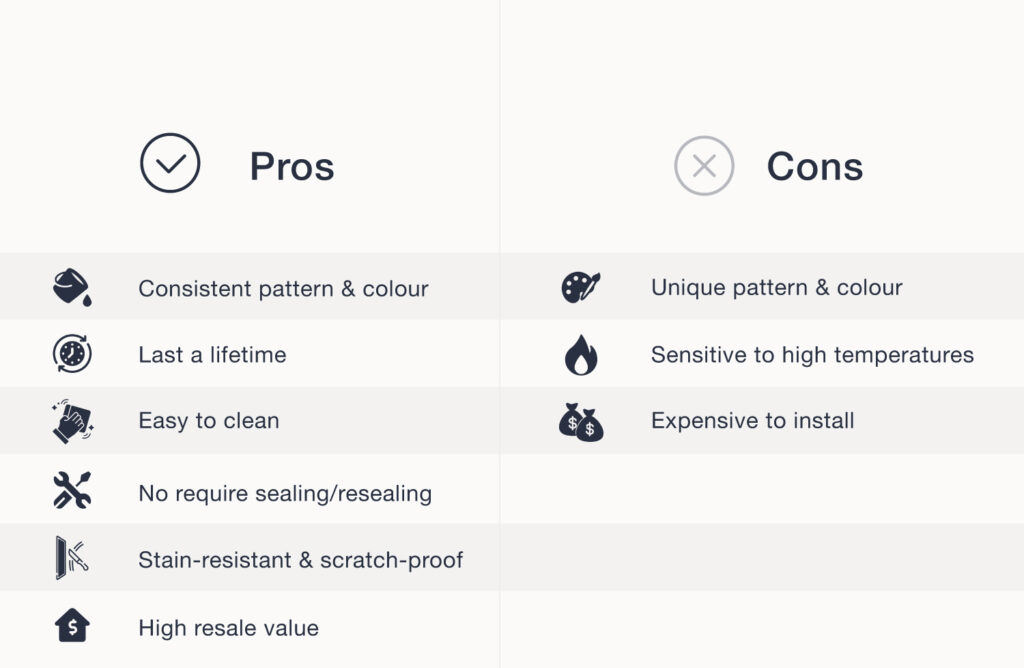The width and height of the screenshot is (1024, 668).
Task: Click 'Sensitive to high temperatures' text
Action: 812,355
